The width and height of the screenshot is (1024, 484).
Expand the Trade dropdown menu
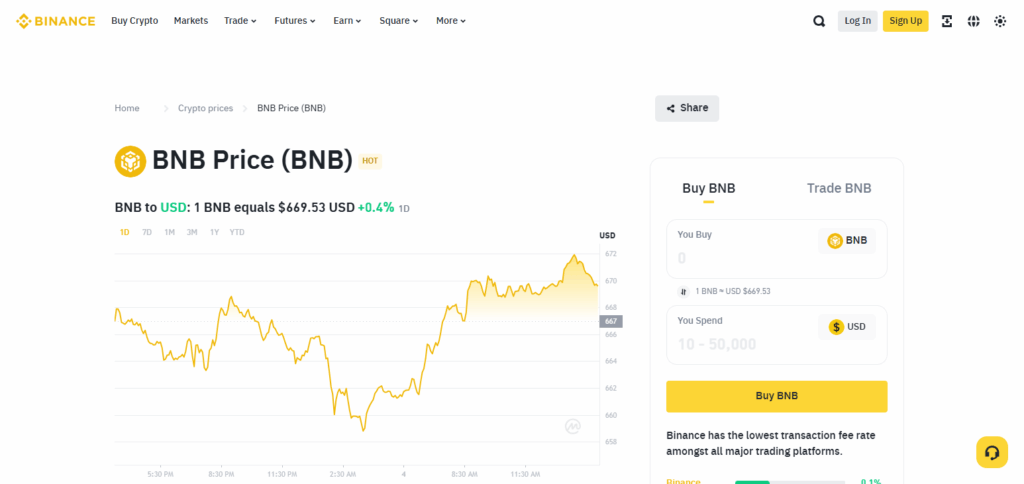[240, 20]
